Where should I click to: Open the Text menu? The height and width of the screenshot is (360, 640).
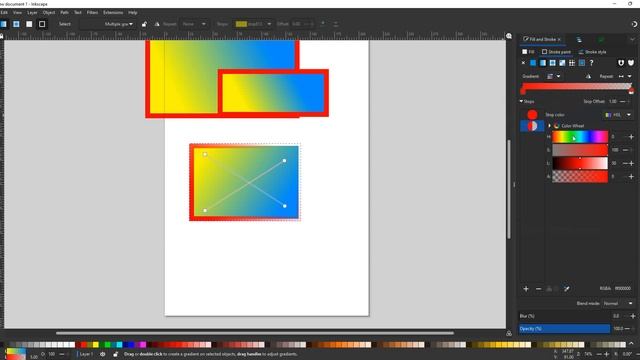point(78,13)
